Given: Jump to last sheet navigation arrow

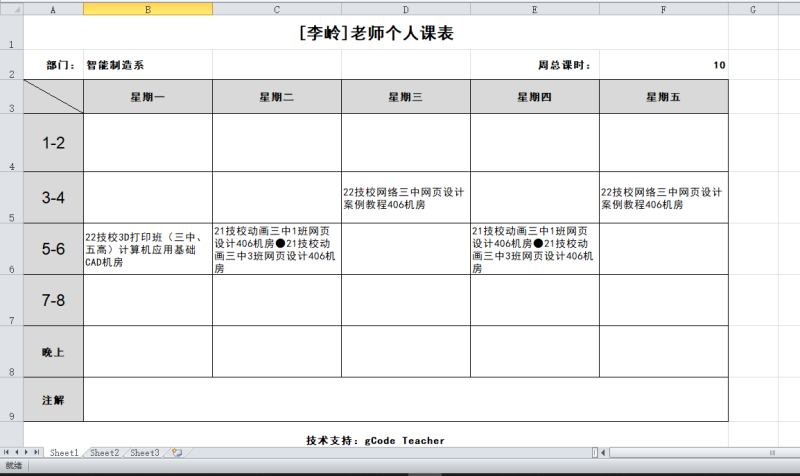Looking at the screenshot, I should click(x=38, y=453).
